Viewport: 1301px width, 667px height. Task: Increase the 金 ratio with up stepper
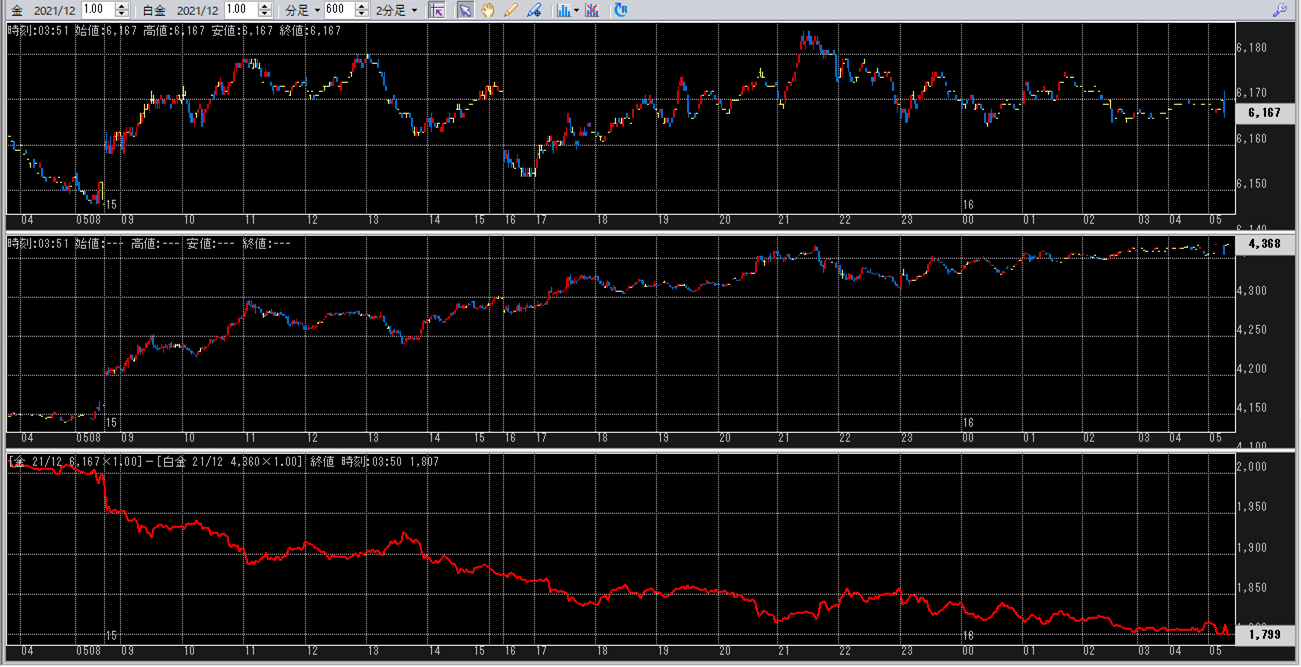tap(122, 6)
